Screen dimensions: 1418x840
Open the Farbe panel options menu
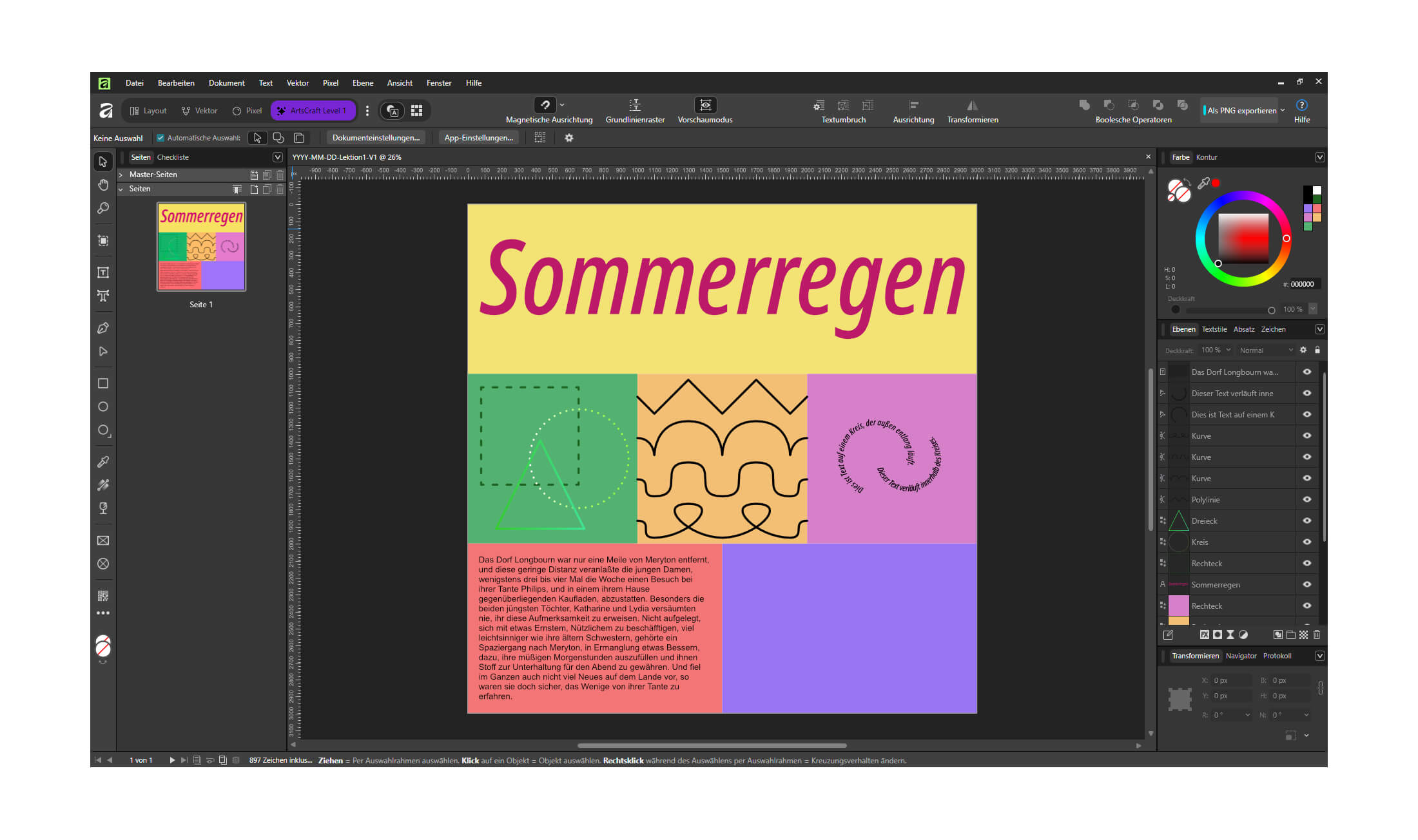click(x=1319, y=157)
